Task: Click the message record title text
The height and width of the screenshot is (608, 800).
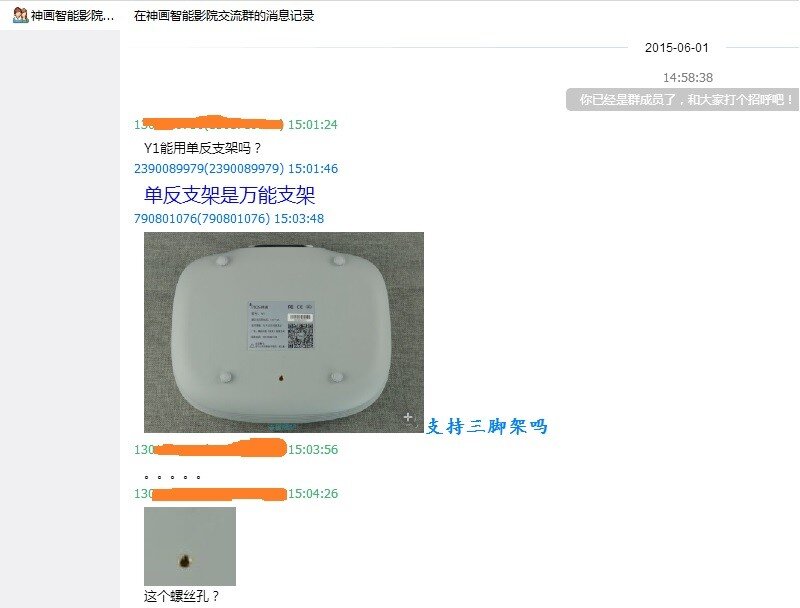Action: tap(224, 16)
